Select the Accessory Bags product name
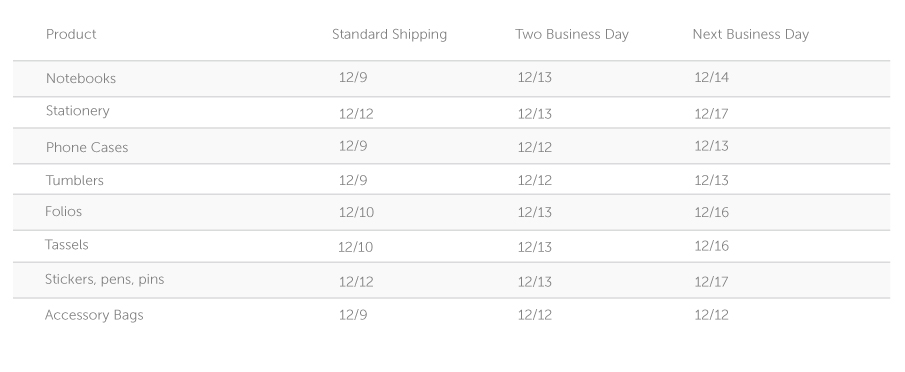 pos(94,315)
